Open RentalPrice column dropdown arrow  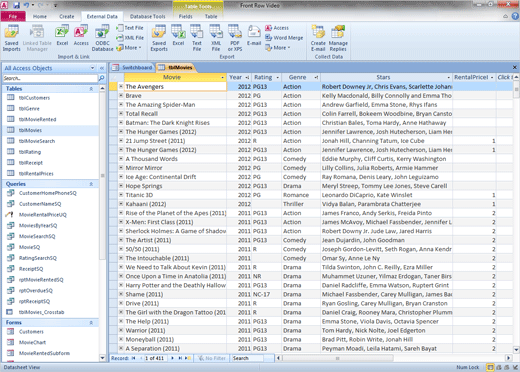point(492,77)
